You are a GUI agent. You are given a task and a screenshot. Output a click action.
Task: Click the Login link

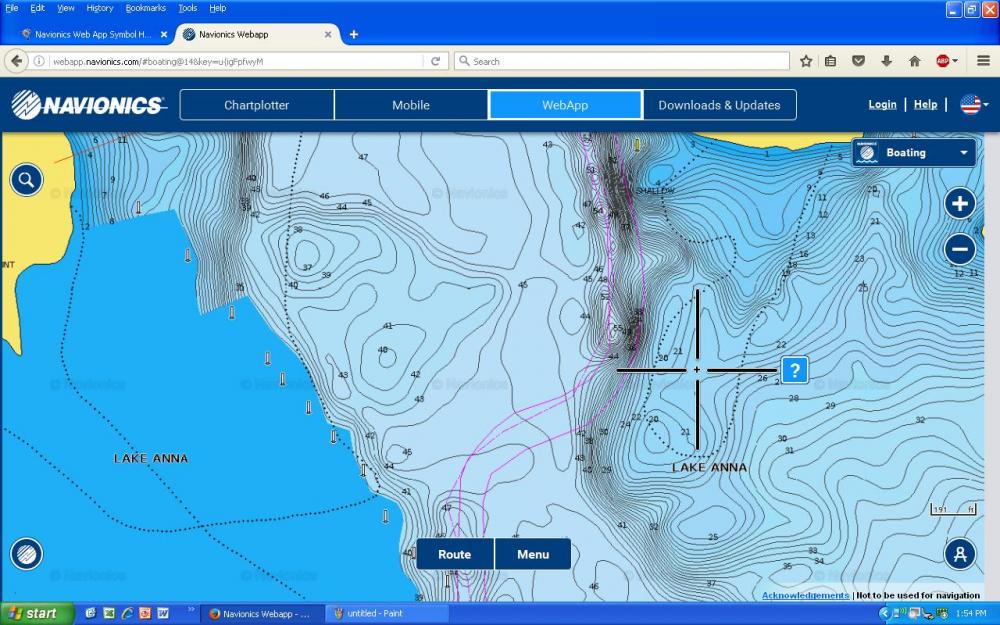point(882,105)
